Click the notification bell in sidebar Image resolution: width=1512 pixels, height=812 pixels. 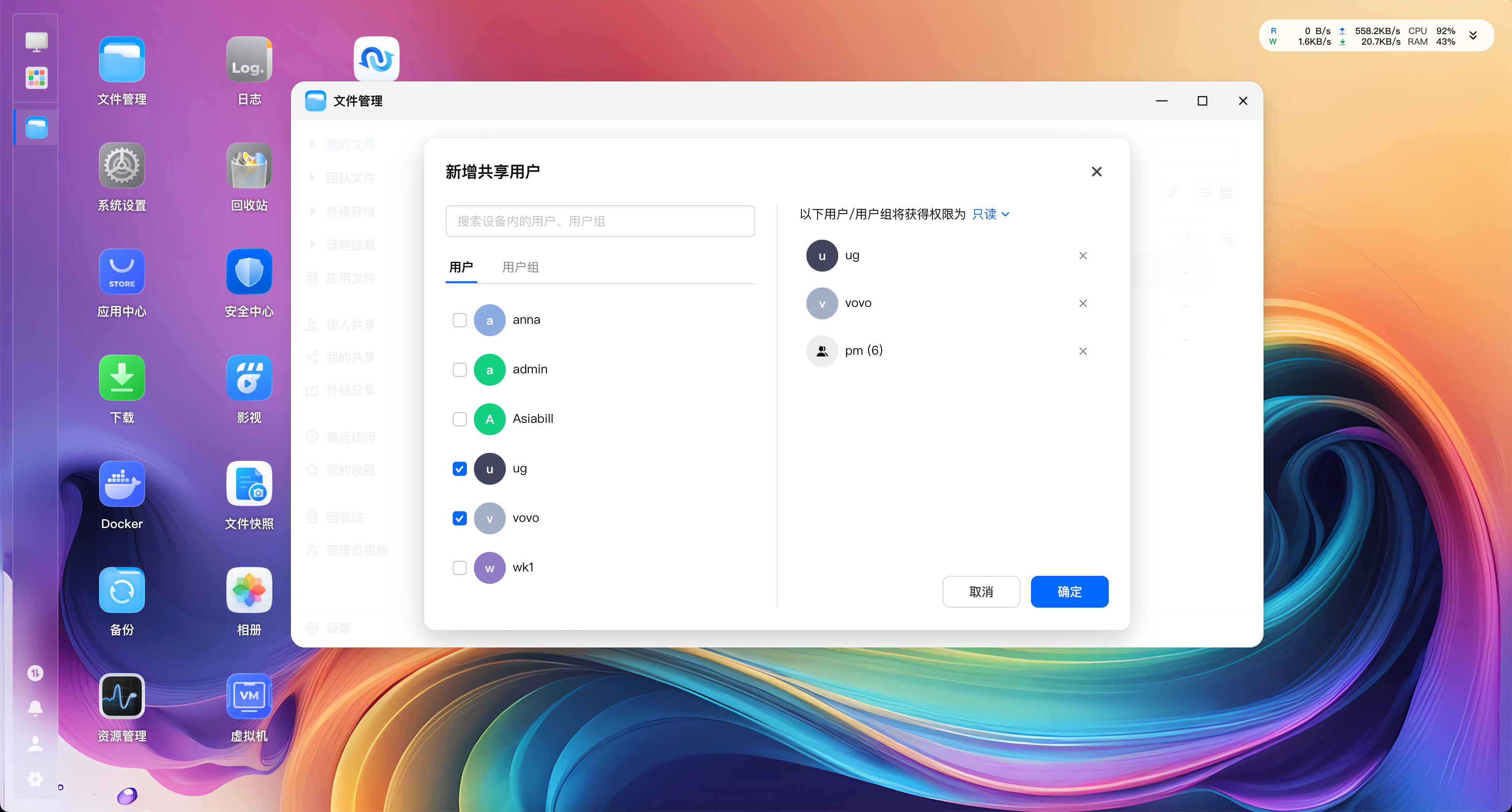click(x=35, y=708)
